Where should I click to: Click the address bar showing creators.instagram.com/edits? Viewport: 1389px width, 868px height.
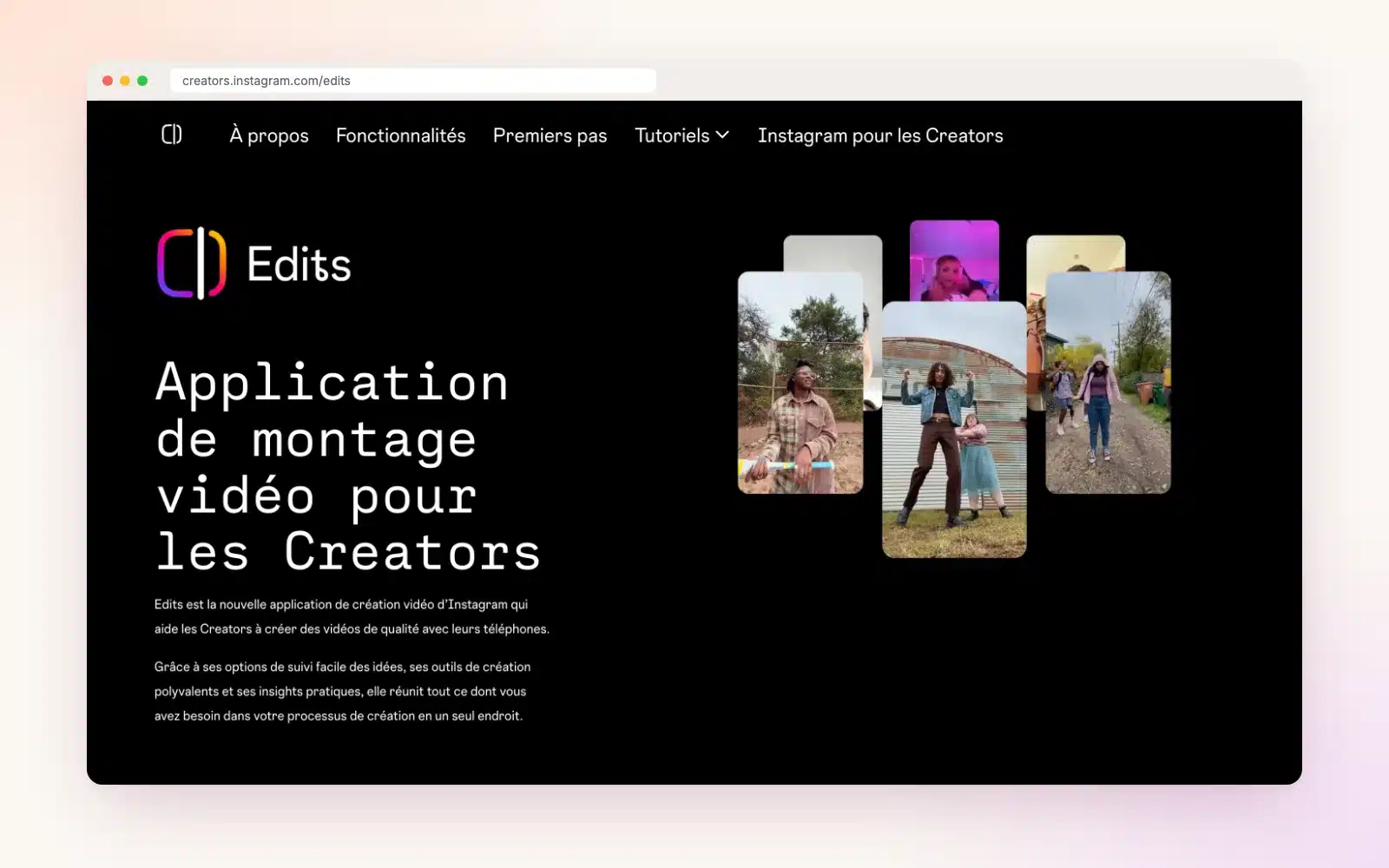click(x=413, y=81)
